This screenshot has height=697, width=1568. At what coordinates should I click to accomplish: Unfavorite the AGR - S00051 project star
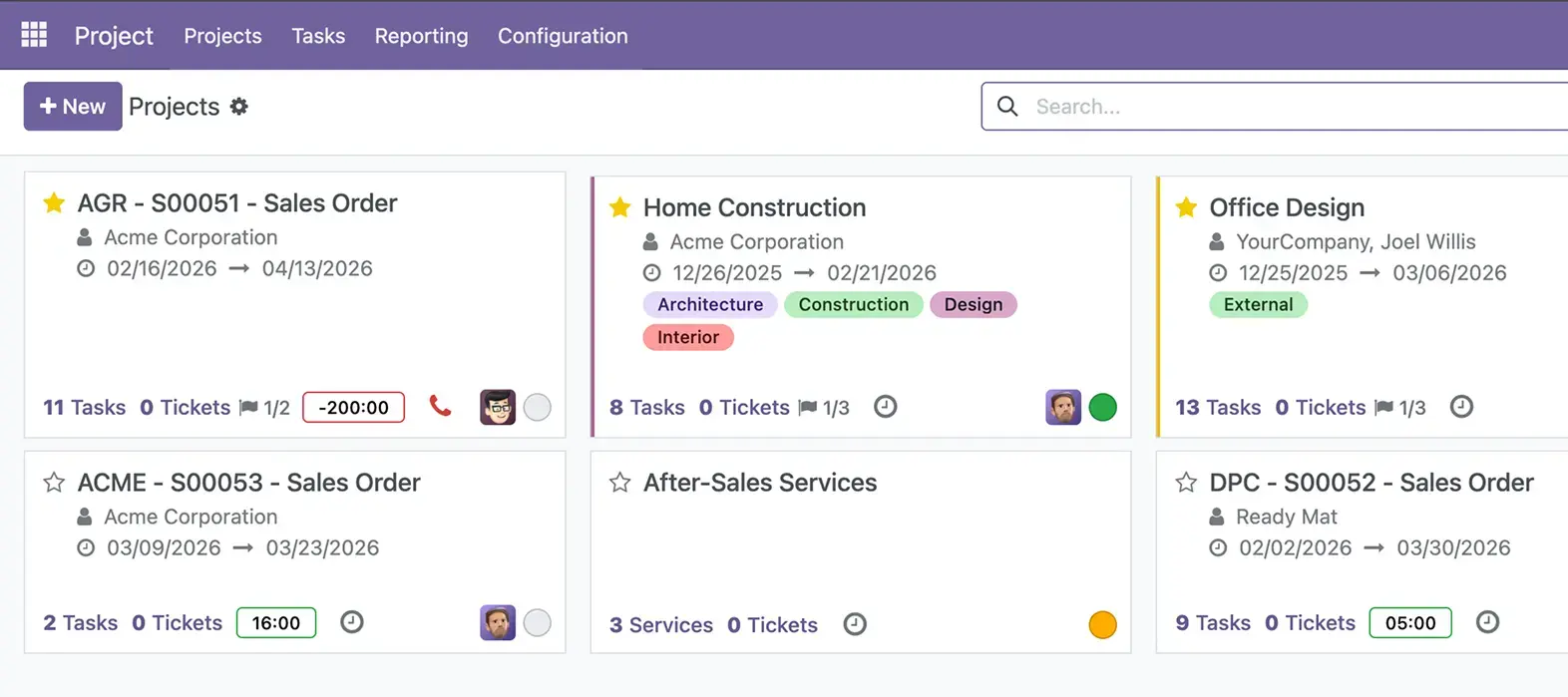(54, 203)
